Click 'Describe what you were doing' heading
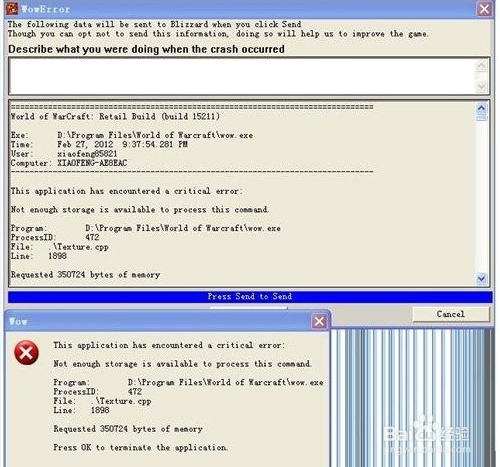Viewport: 500px width, 467px height. tap(146, 49)
